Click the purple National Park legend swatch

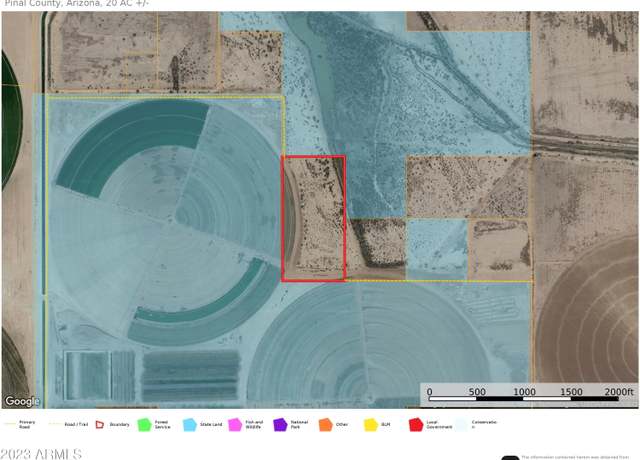pyautogui.click(x=280, y=424)
